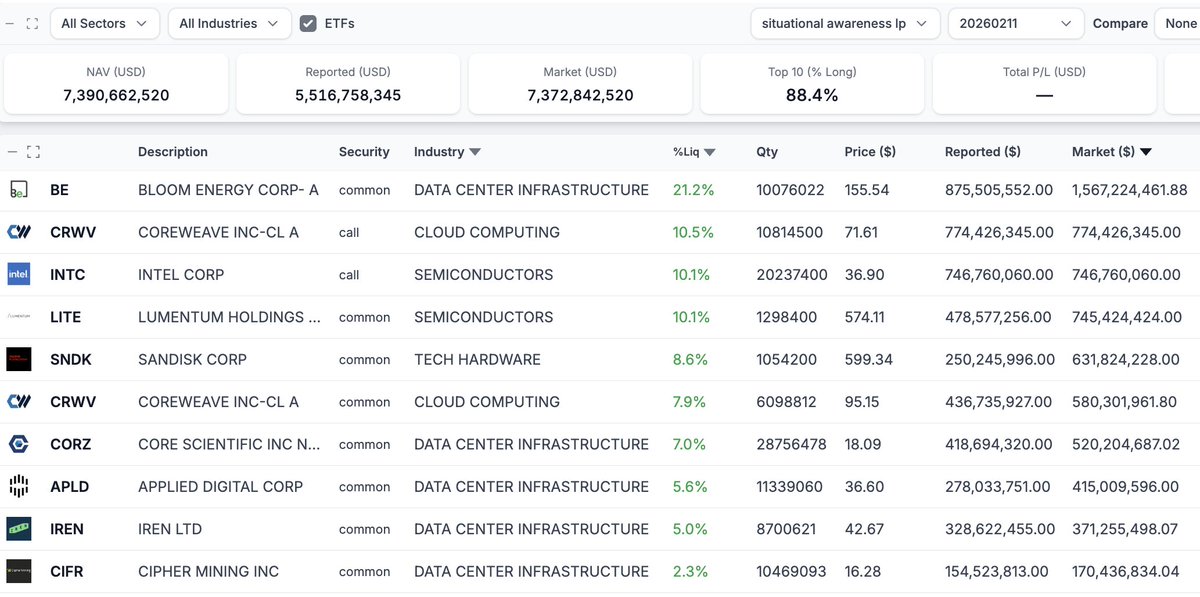Select the Total P/L (USD) card
1200x597 pixels.
click(x=1044, y=84)
